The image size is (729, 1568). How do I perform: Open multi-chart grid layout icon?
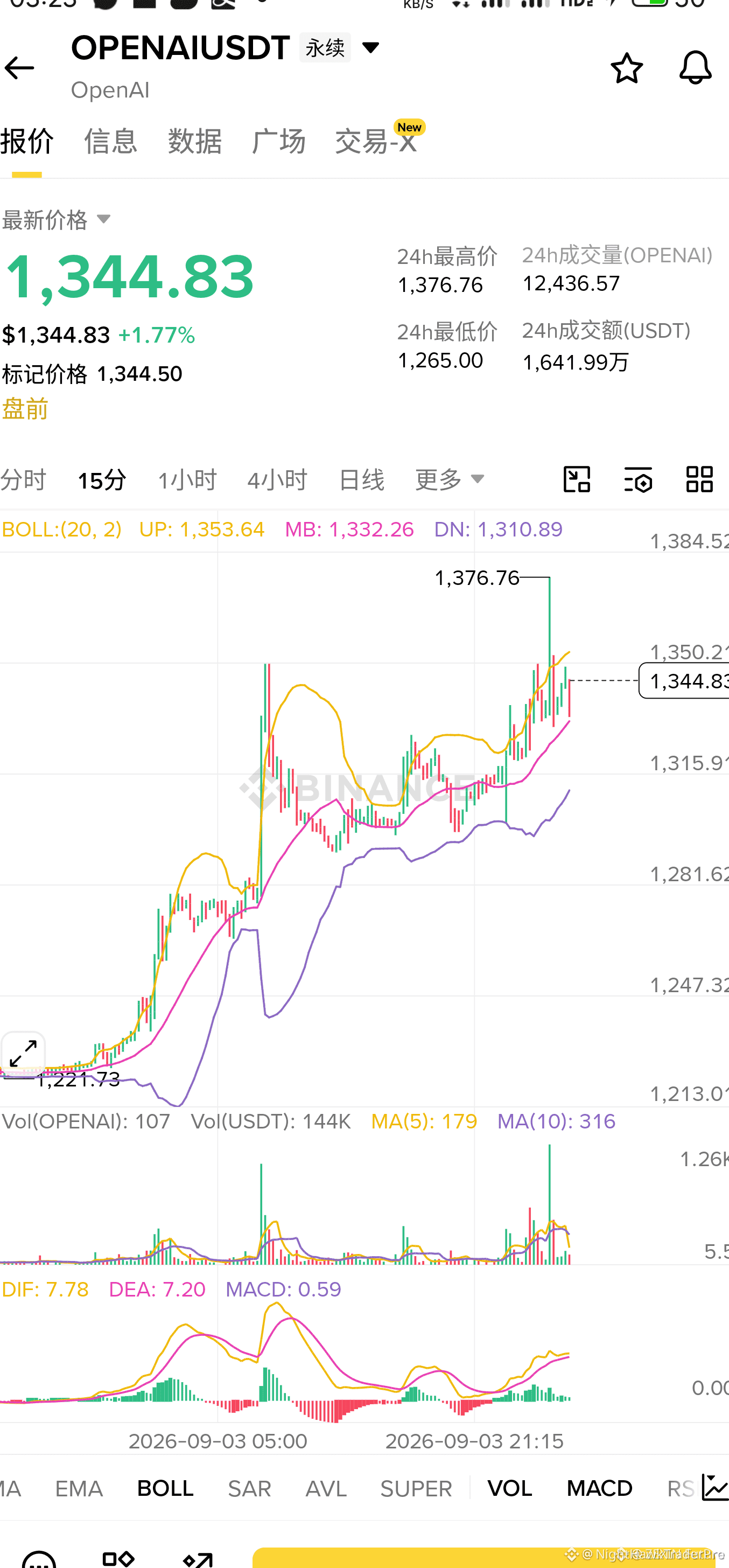click(x=699, y=479)
